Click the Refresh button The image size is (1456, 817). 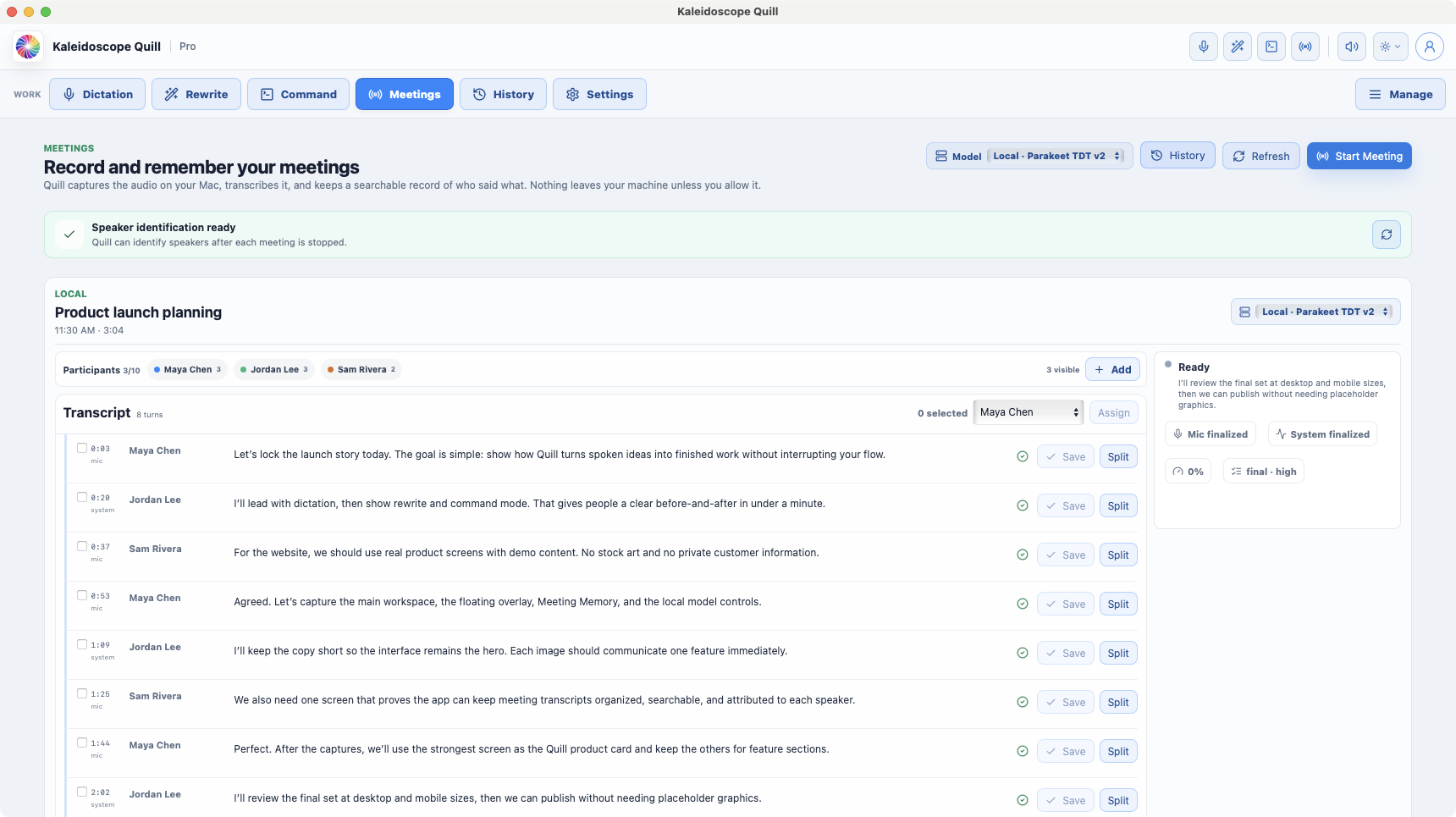pos(1260,156)
